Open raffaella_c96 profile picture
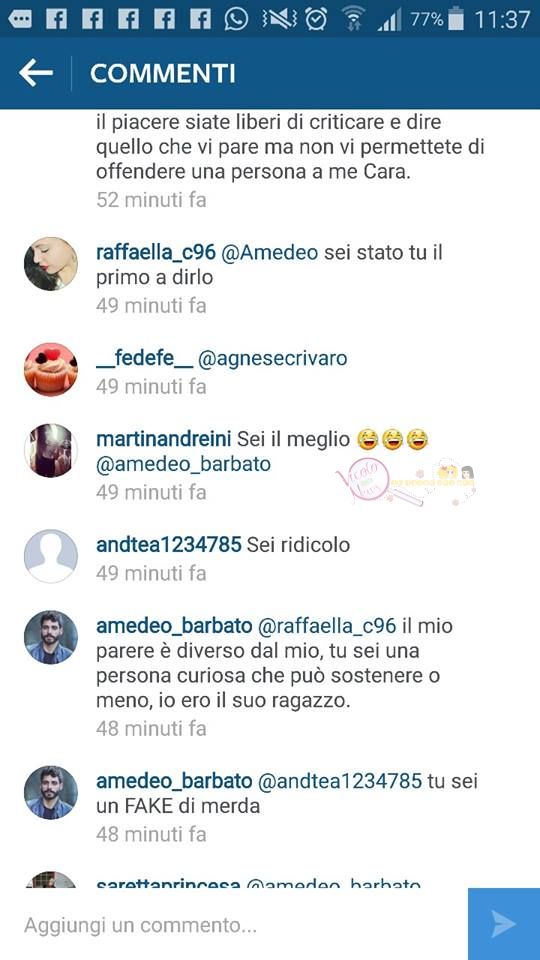The height and width of the screenshot is (960, 540). pyautogui.click(x=51, y=264)
